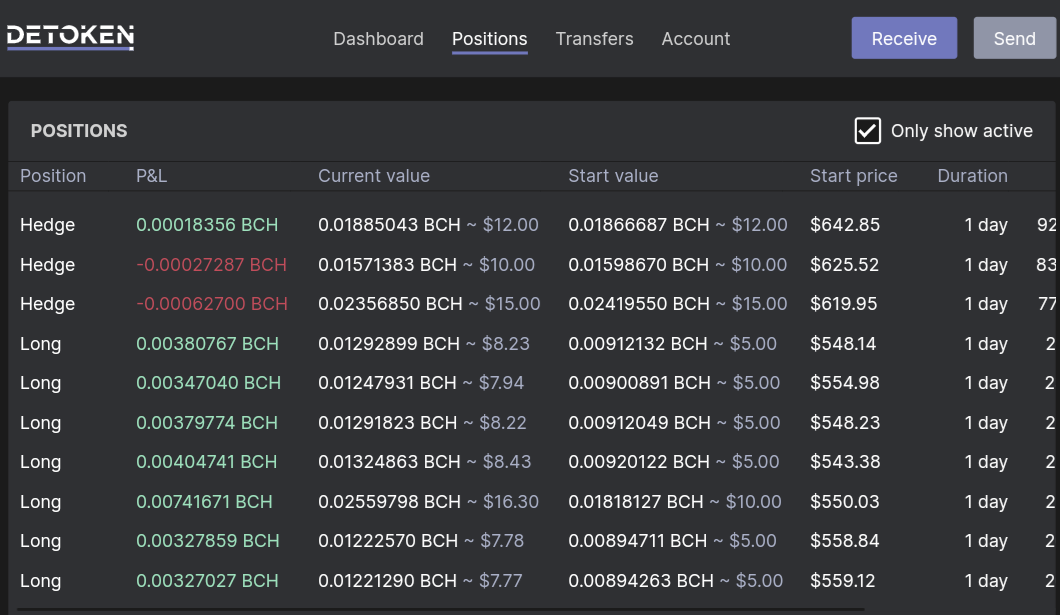Click the Detoken logo

click(70, 37)
